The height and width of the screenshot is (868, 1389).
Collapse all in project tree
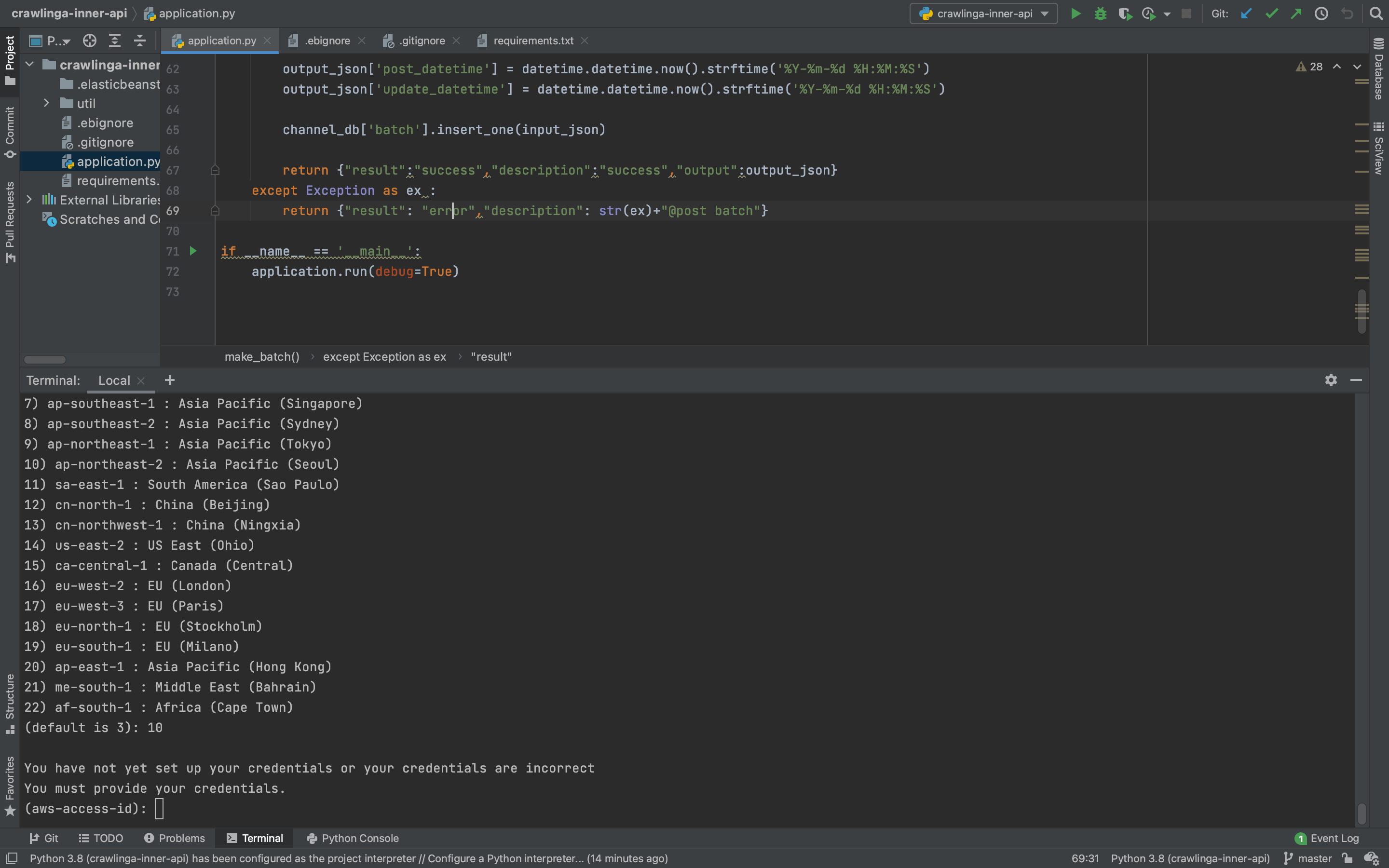coord(139,41)
